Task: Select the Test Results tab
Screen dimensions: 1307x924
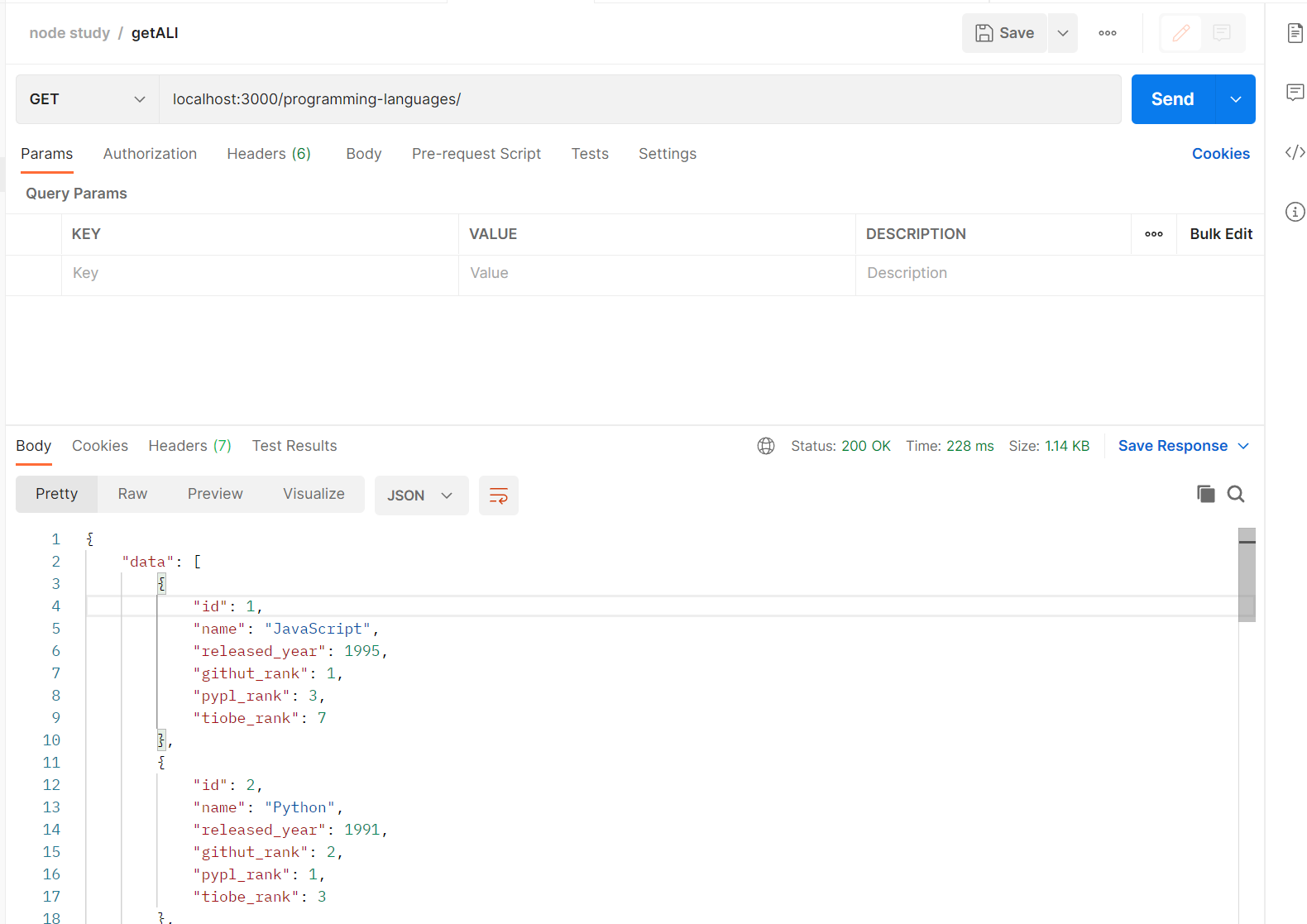Action: pos(294,446)
